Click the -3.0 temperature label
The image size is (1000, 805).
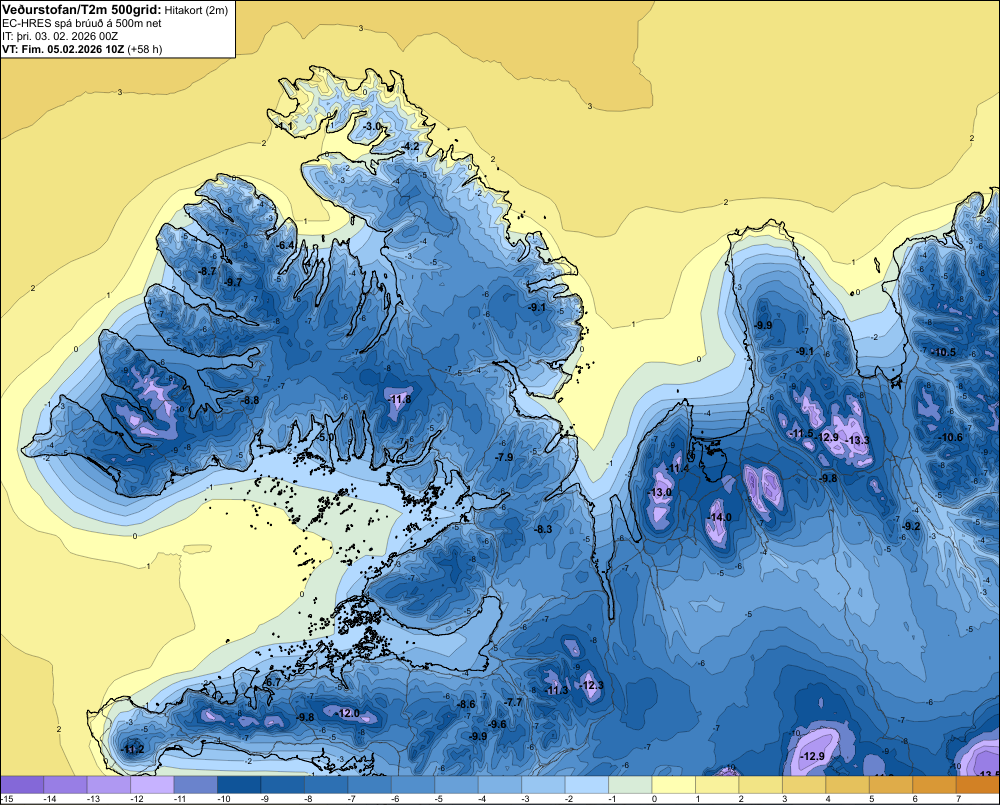coord(372,126)
